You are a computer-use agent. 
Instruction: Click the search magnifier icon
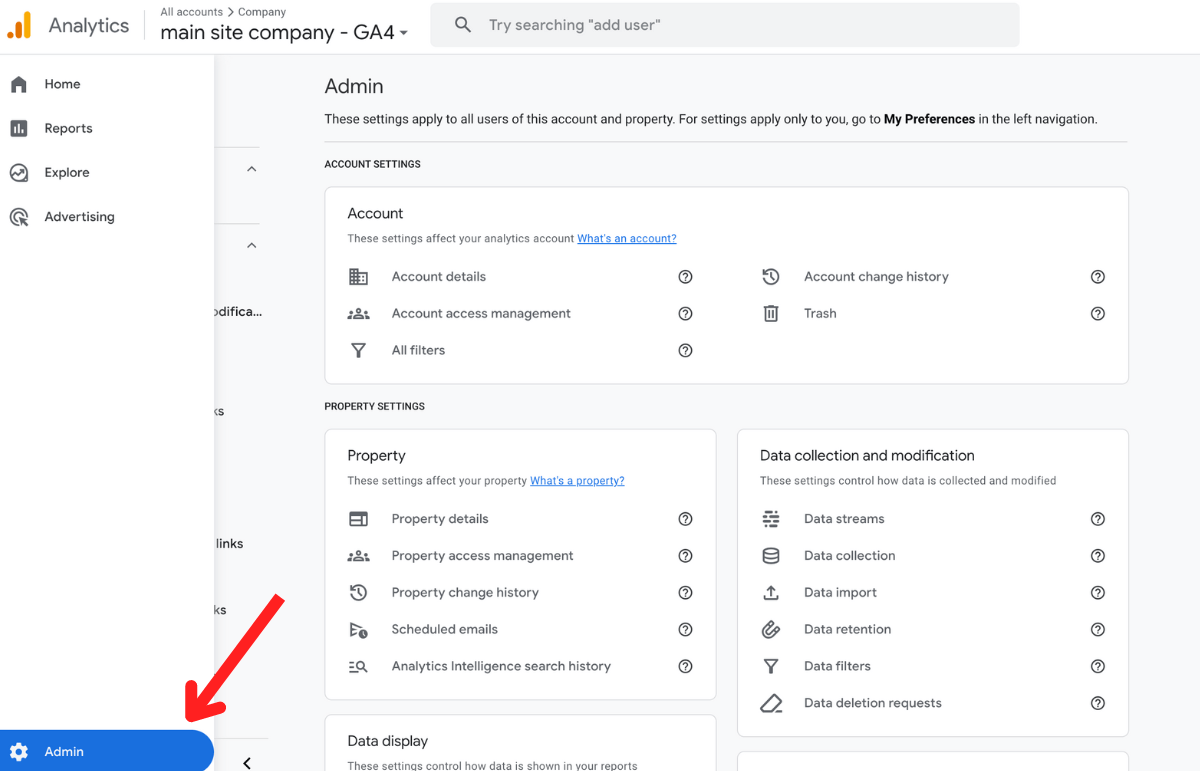tap(462, 24)
